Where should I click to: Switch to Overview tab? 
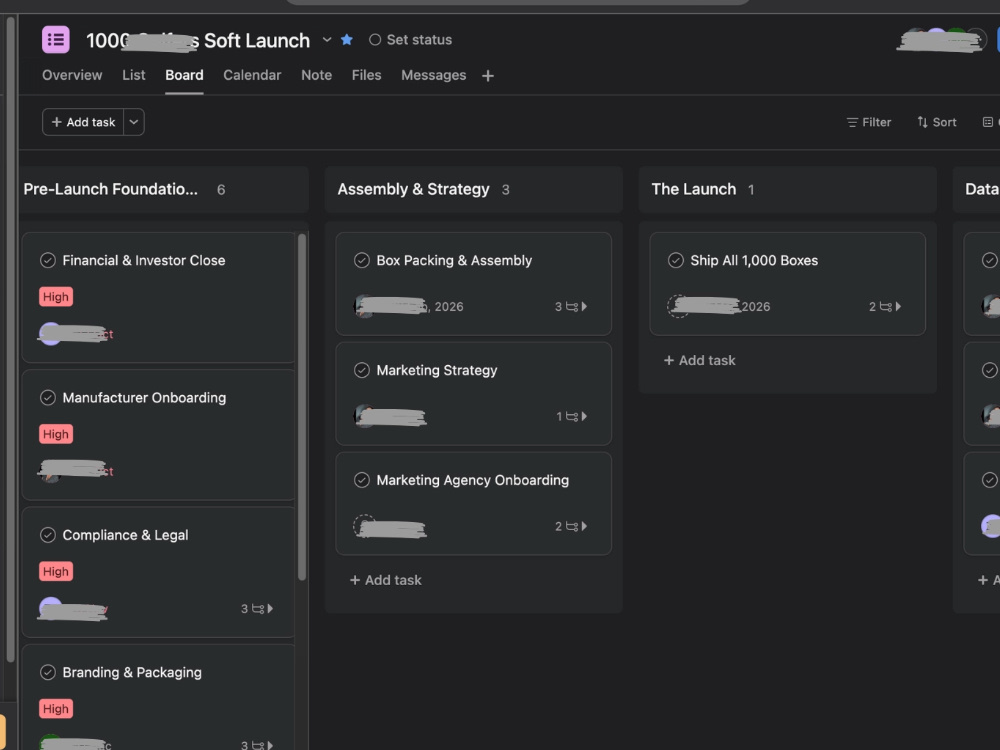click(x=72, y=75)
